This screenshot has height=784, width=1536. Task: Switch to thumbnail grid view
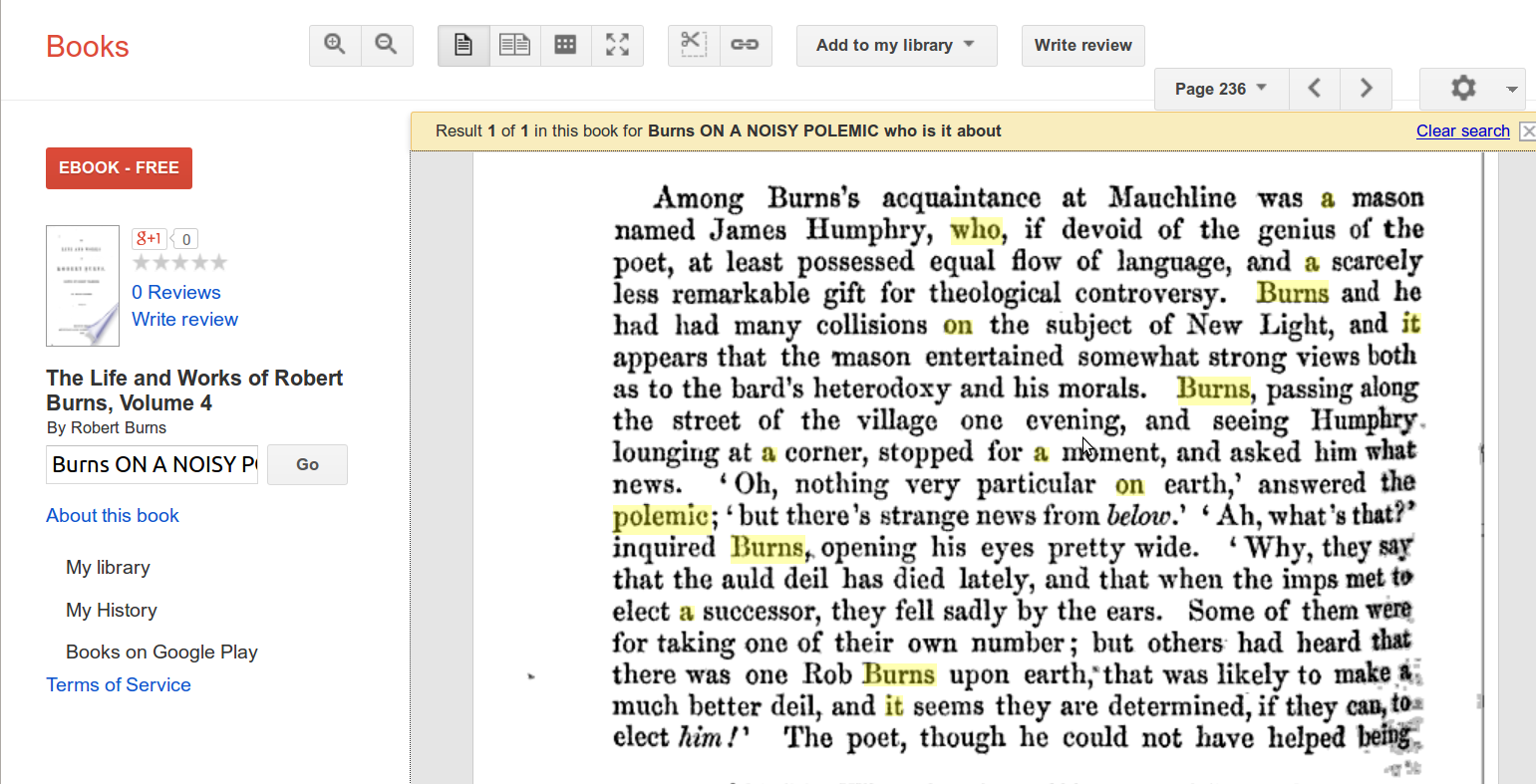566,45
